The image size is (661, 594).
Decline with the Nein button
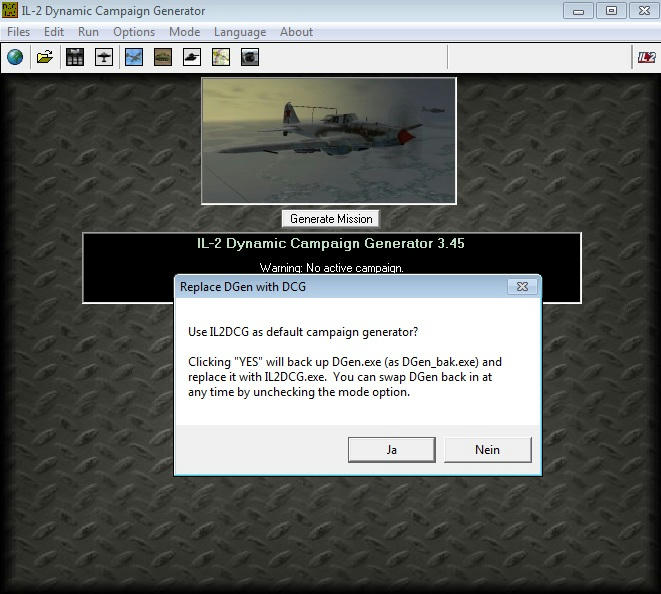(488, 449)
